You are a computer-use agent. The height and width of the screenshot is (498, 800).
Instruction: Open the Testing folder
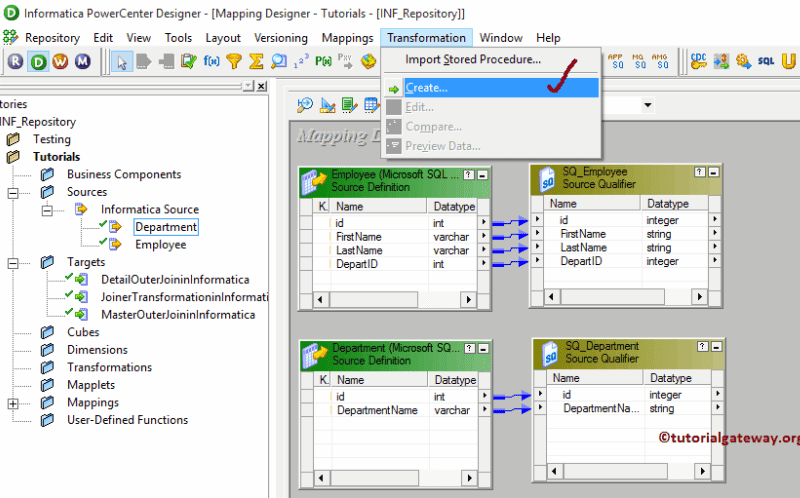52,139
